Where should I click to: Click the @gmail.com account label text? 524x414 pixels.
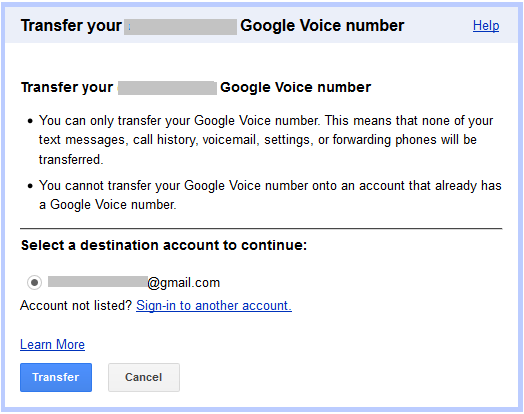point(183,283)
